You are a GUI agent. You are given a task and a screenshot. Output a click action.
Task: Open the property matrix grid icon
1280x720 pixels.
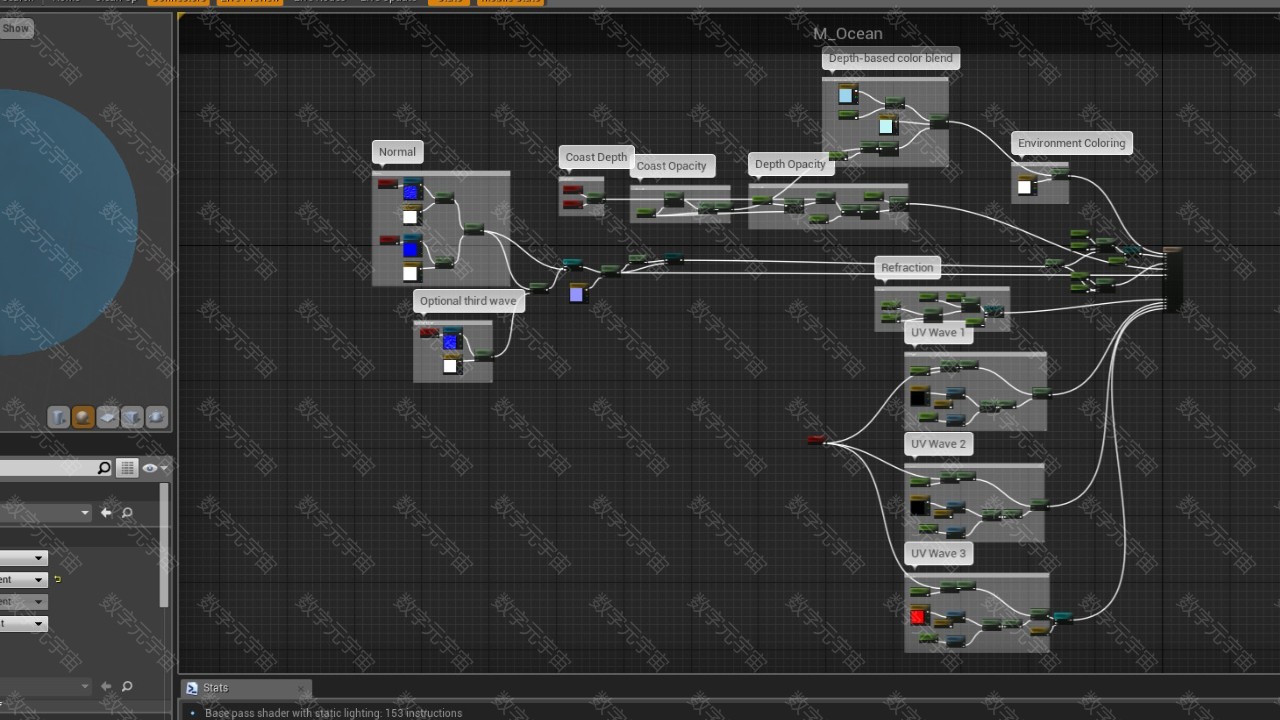pyautogui.click(x=127, y=468)
